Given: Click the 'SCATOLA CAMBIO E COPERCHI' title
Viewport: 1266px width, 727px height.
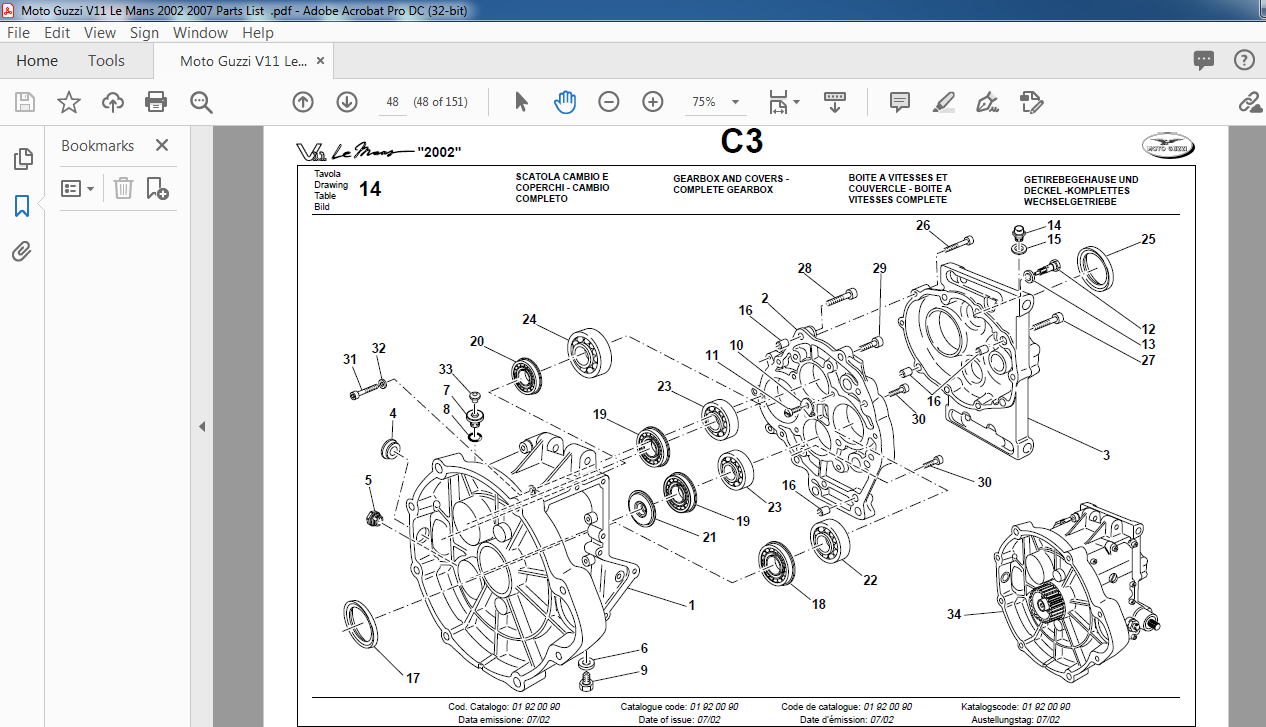Looking at the screenshot, I should (562, 187).
